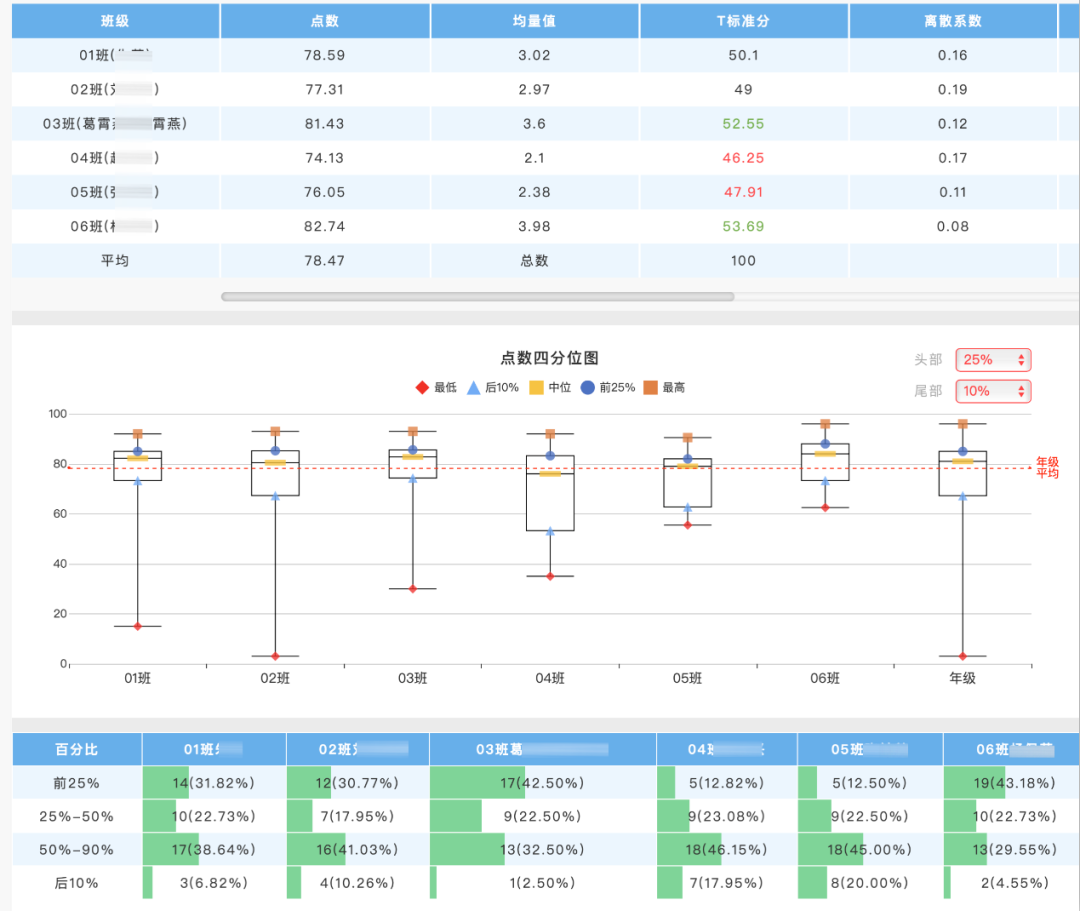
Task: Click 05班 前25% blue circle marker
Action: [687, 459]
